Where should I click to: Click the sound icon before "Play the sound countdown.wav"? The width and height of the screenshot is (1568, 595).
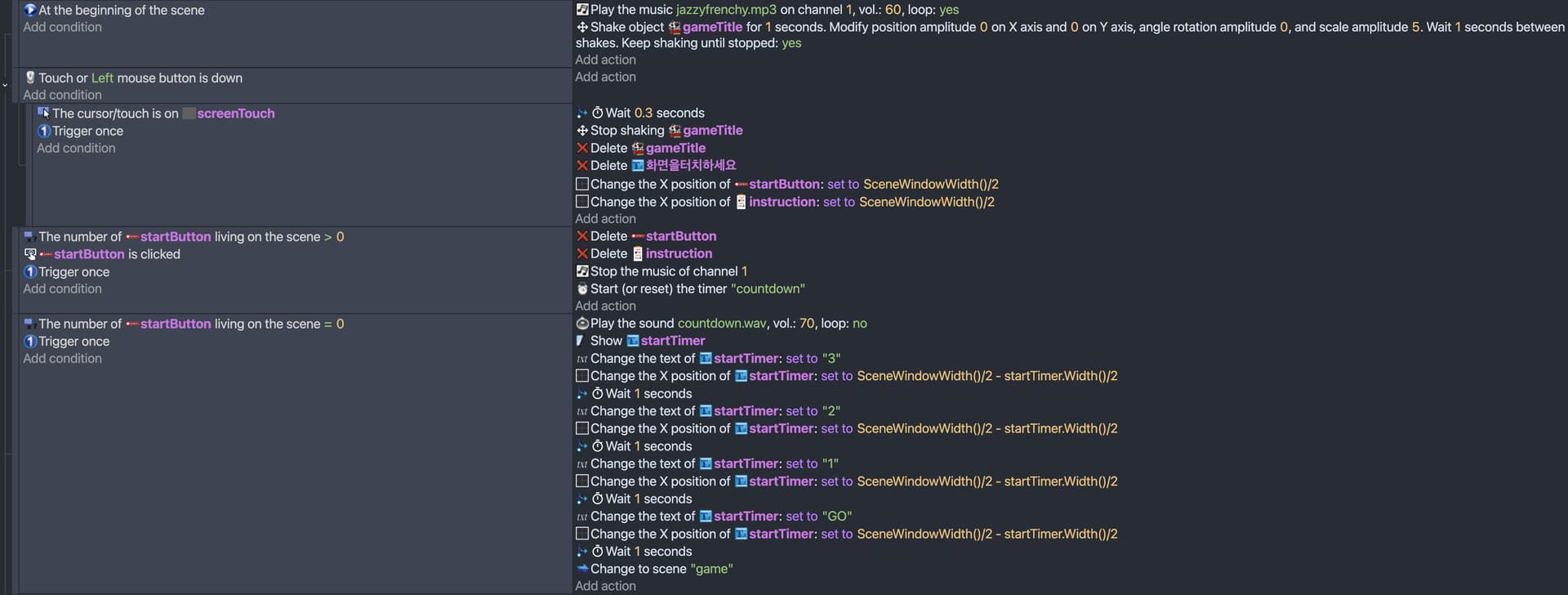[x=582, y=324]
